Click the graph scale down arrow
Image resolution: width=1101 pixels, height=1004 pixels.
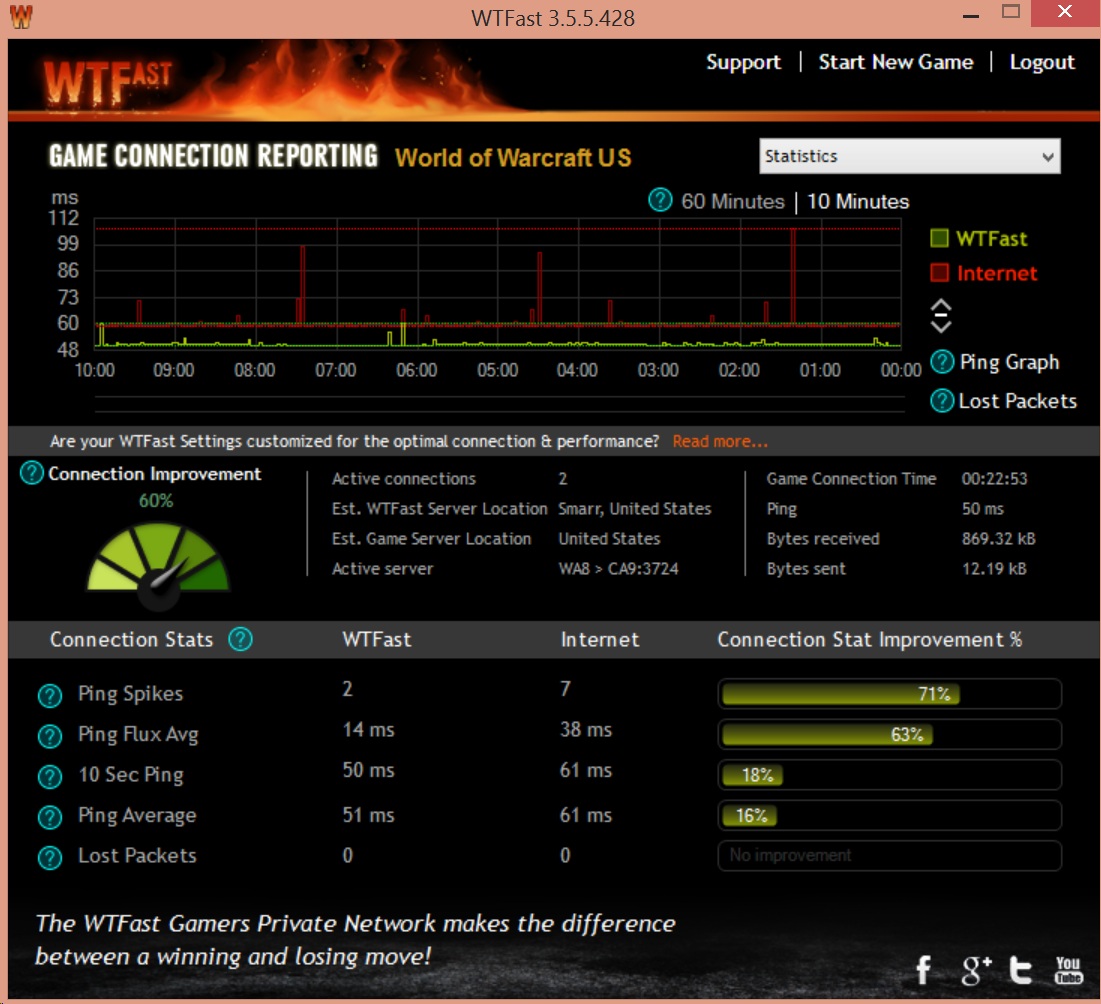941,325
